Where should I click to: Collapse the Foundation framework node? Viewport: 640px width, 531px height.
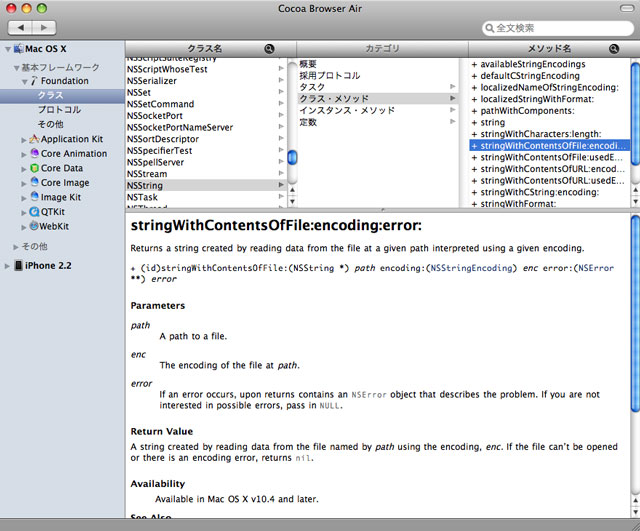pyautogui.click(x=24, y=82)
